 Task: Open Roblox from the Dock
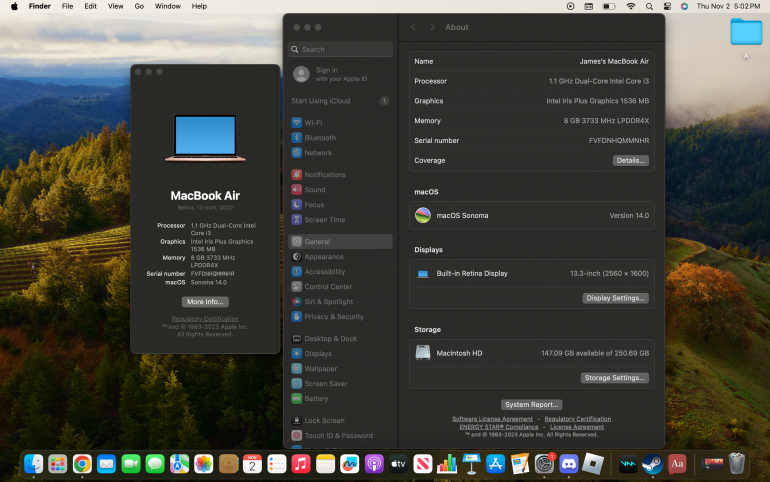tap(593, 464)
